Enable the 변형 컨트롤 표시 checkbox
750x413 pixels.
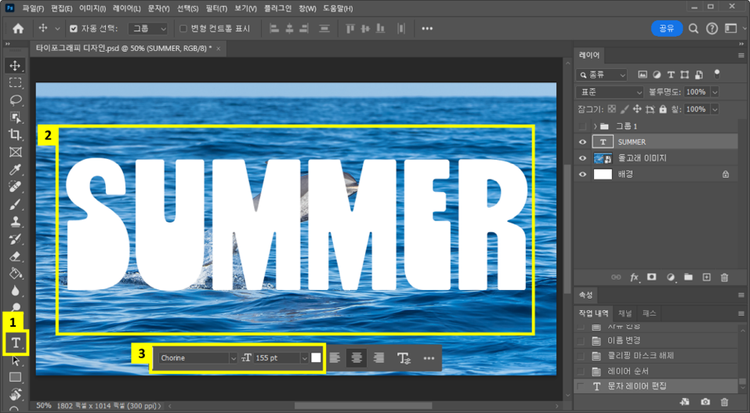pos(183,29)
